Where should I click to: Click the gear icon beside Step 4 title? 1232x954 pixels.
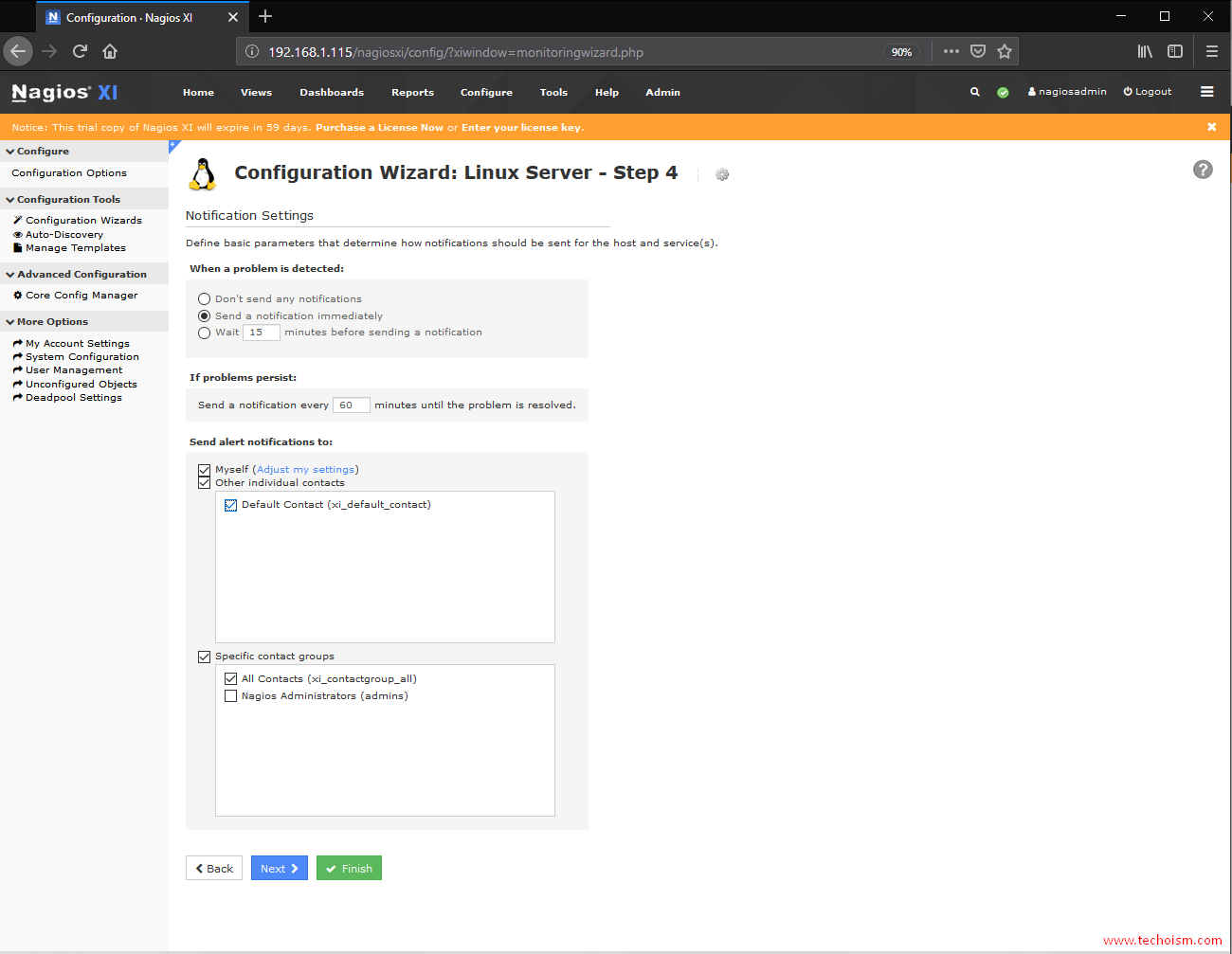tap(722, 174)
